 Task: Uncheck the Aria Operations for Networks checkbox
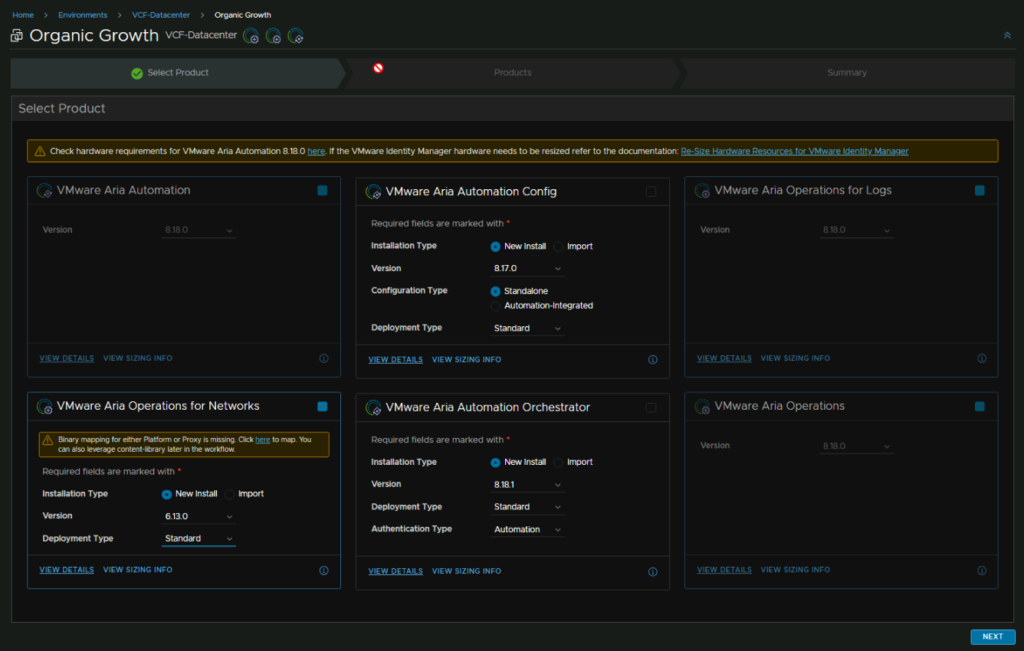pyautogui.click(x=323, y=407)
